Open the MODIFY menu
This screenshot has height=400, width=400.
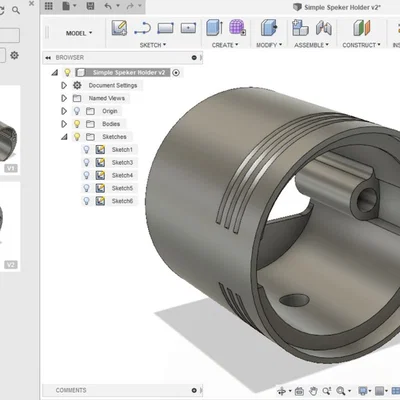pyautogui.click(x=269, y=45)
